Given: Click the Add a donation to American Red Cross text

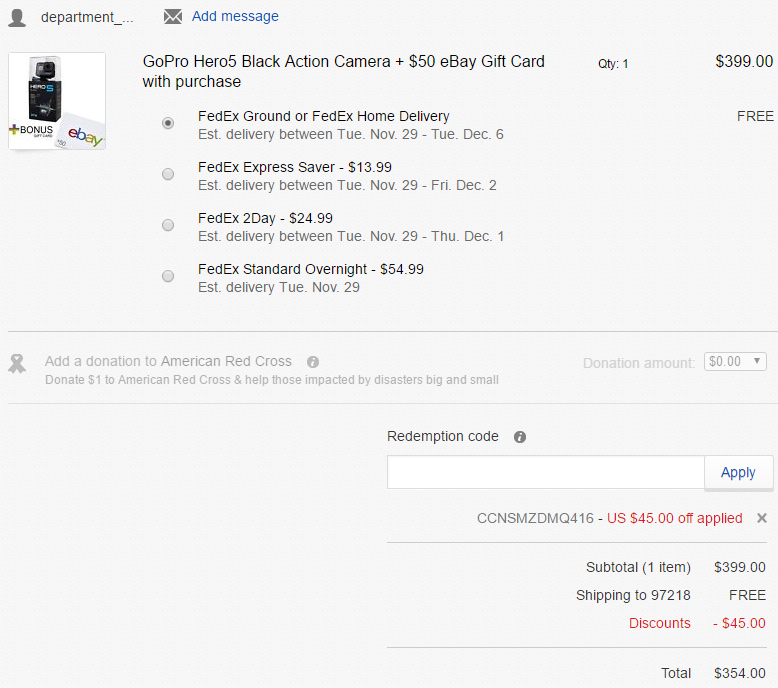Looking at the screenshot, I should pyautogui.click(x=168, y=361).
